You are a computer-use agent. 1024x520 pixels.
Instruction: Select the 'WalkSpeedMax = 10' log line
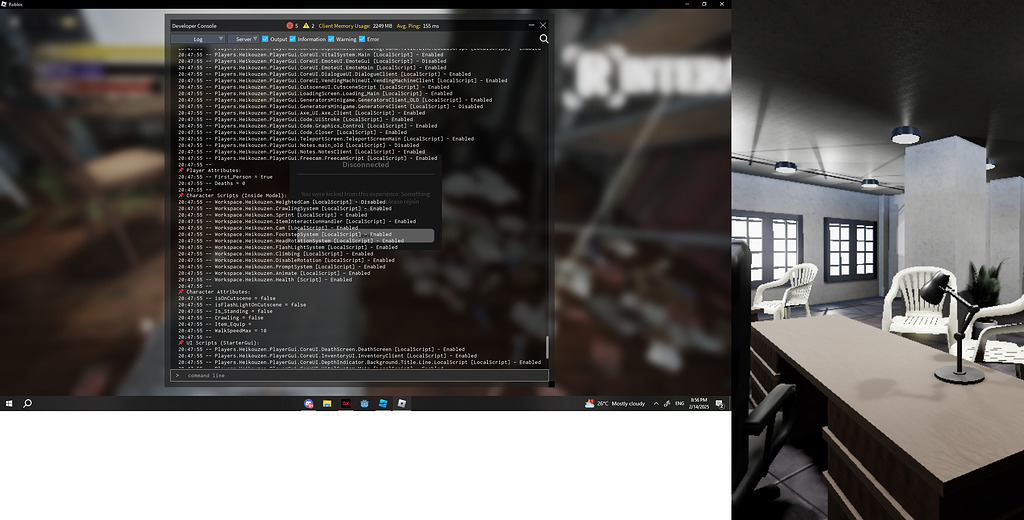point(223,331)
